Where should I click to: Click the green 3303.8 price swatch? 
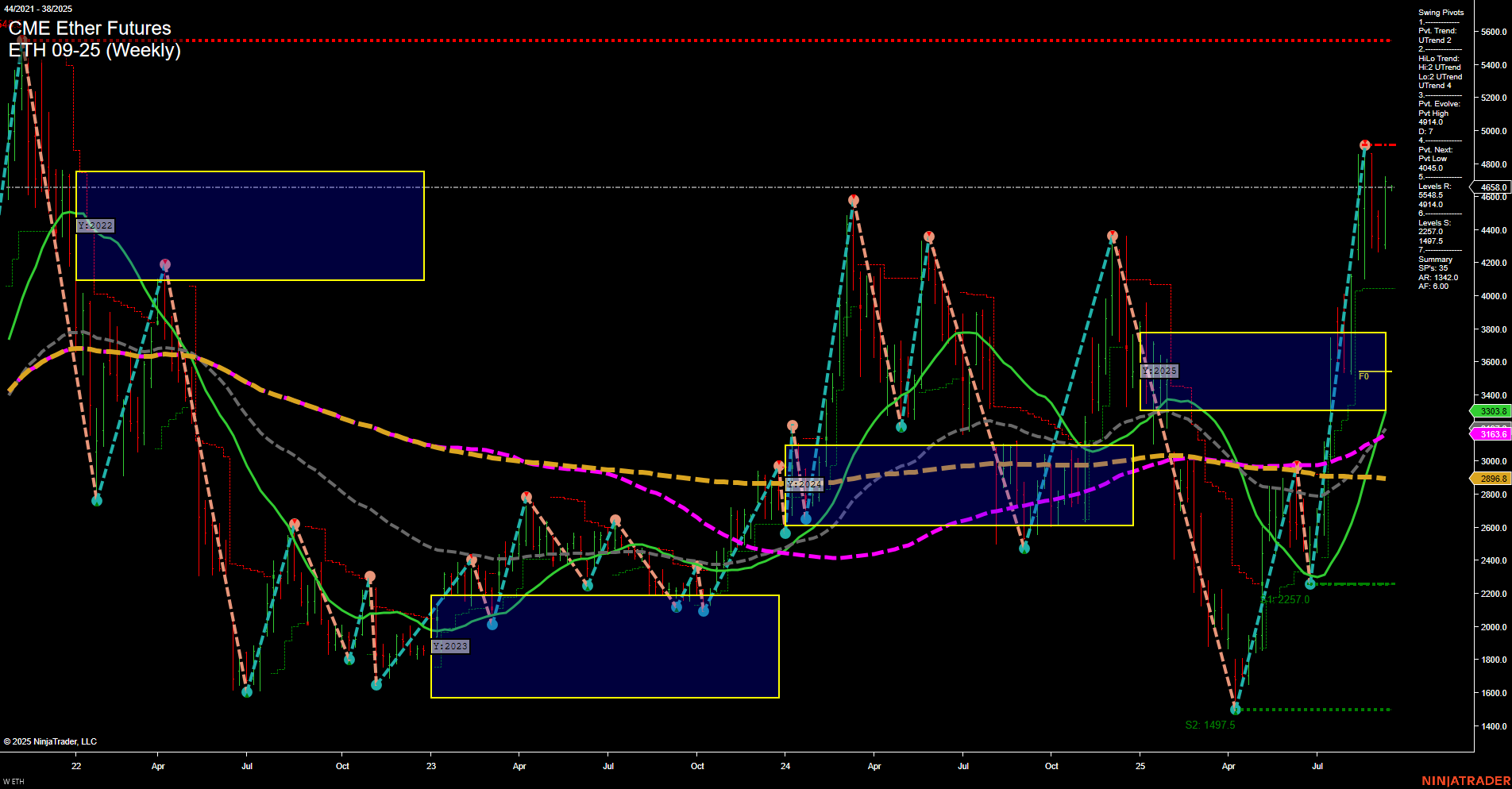[x=1491, y=411]
